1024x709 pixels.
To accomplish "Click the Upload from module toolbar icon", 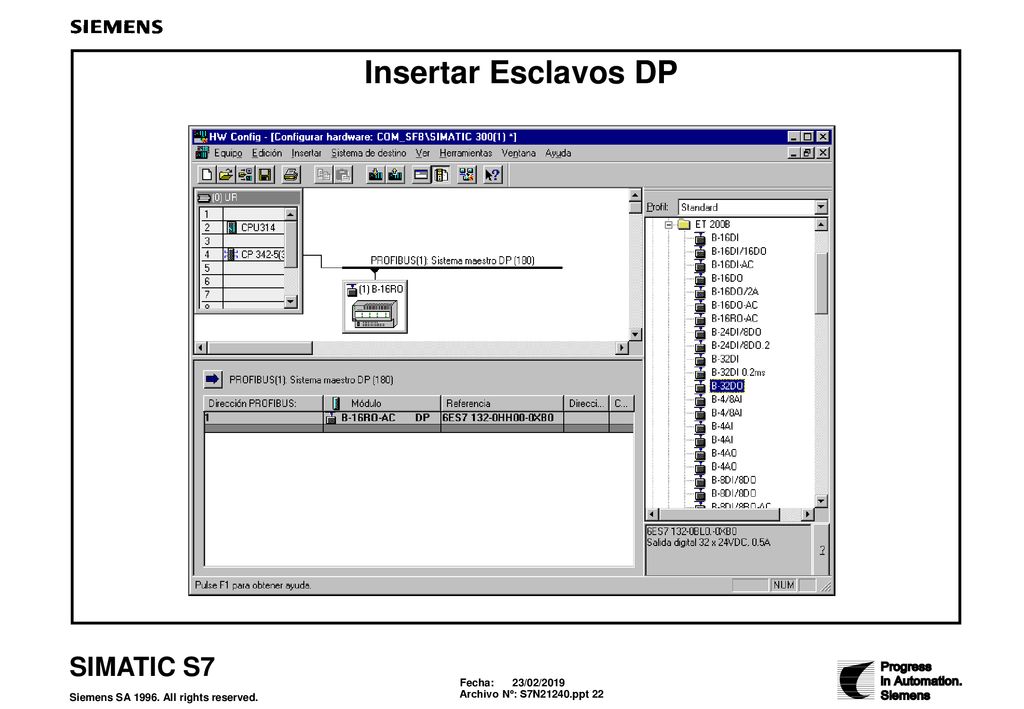I will point(395,174).
